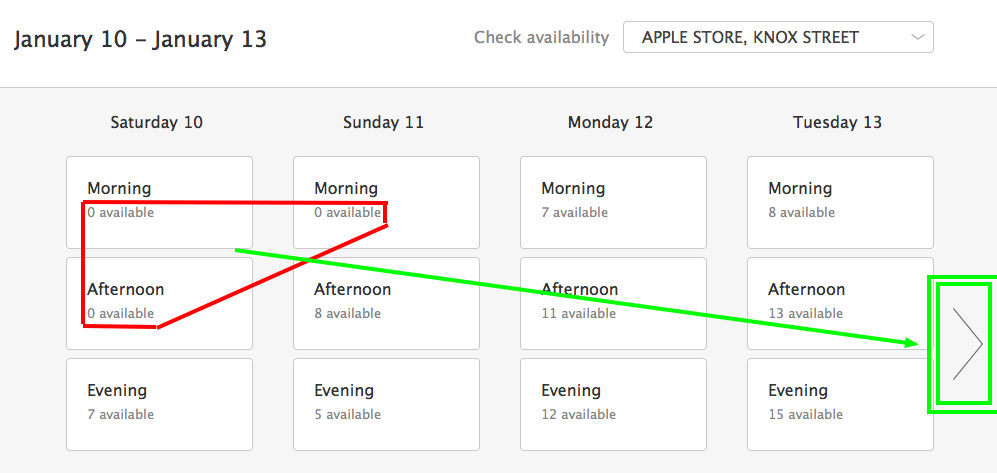Select Sunday 11 Morning slot
997x473 pixels.
point(386,201)
